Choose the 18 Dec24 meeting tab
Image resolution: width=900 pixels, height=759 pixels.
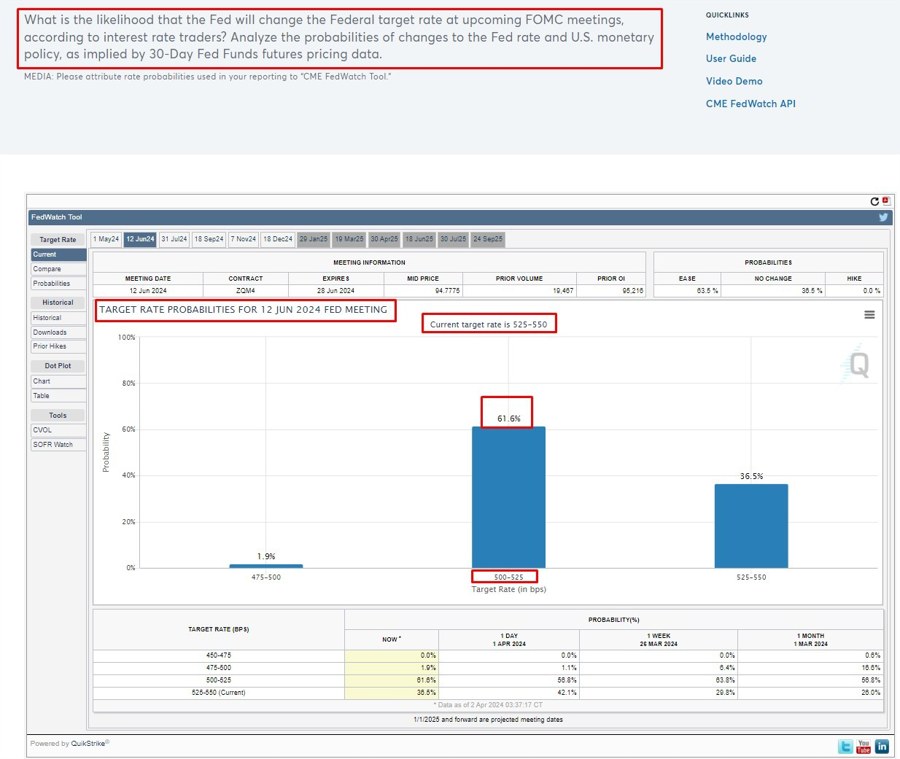pos(278,239)
